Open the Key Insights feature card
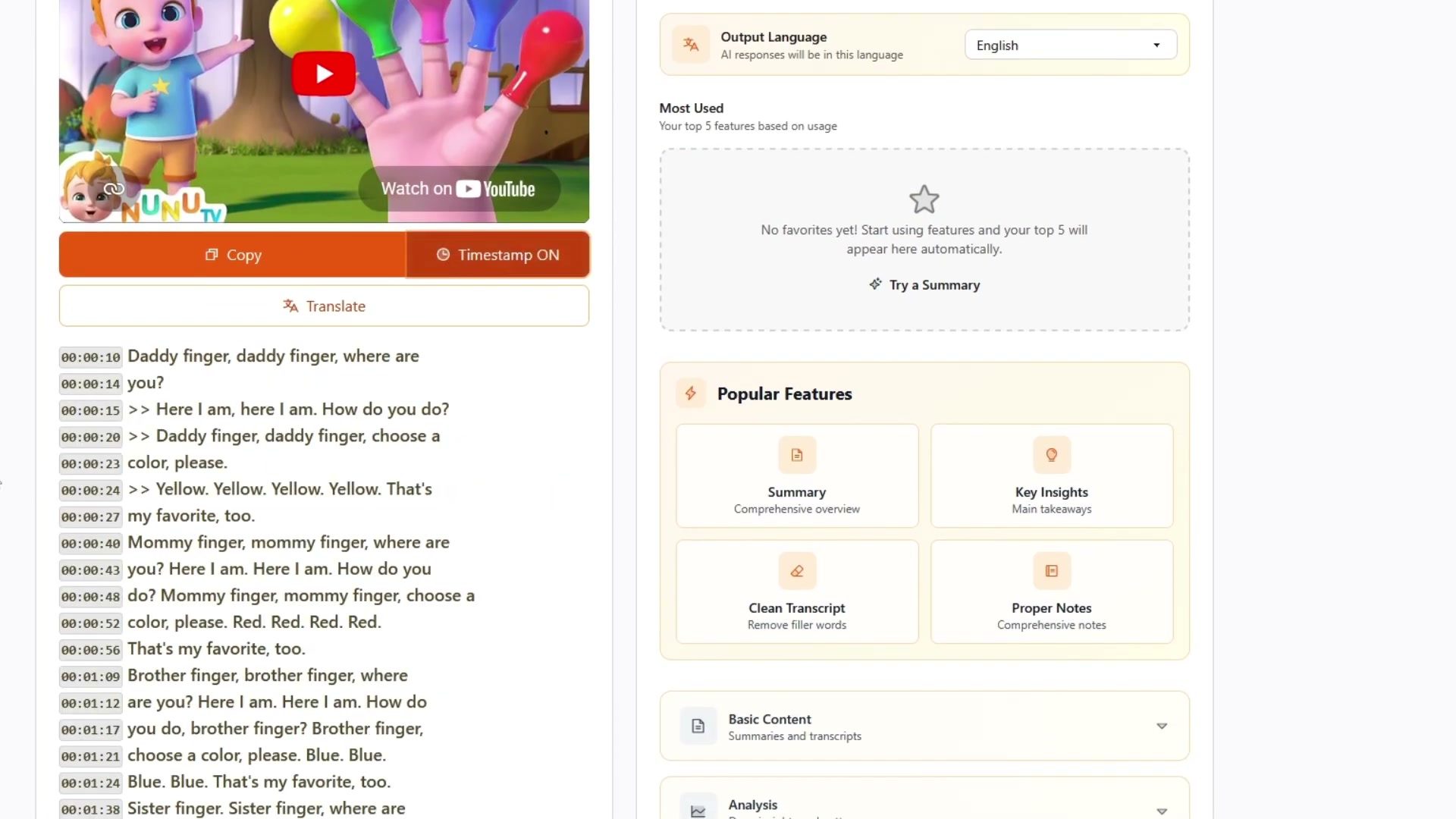1456x819 pixels. 1052,476
